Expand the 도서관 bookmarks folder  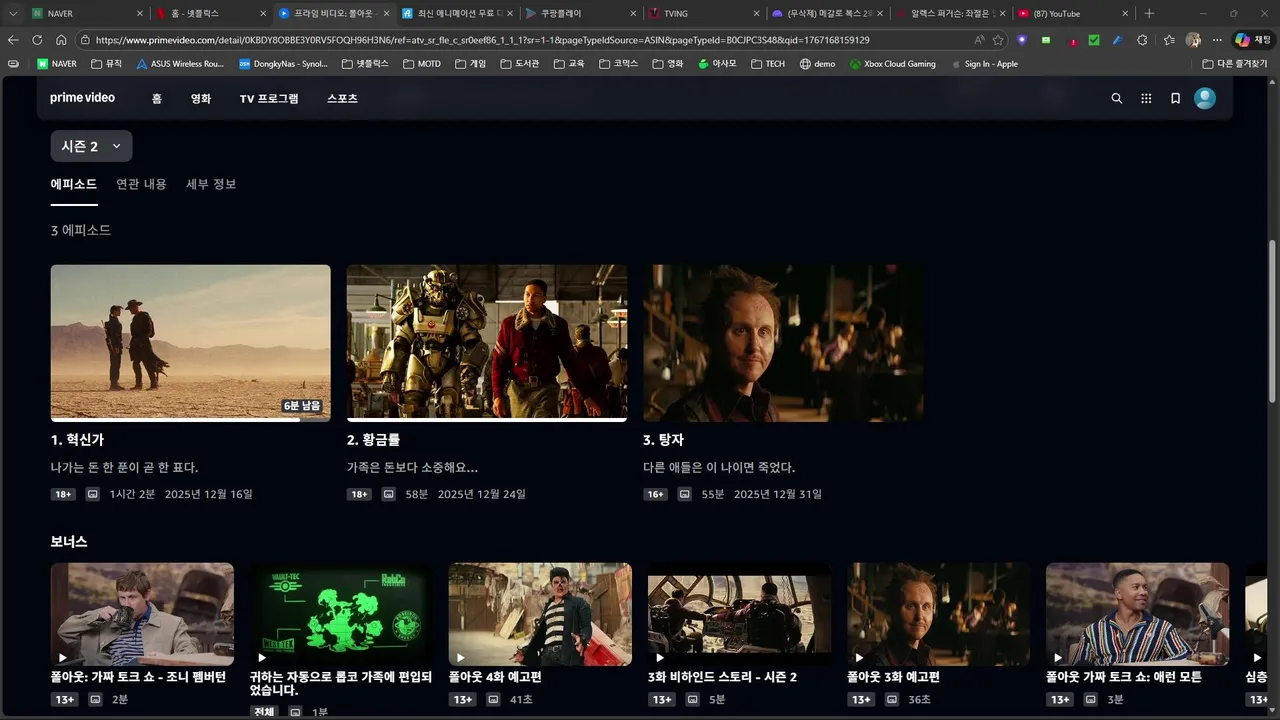pyautogui.click(x=521, y=64)
